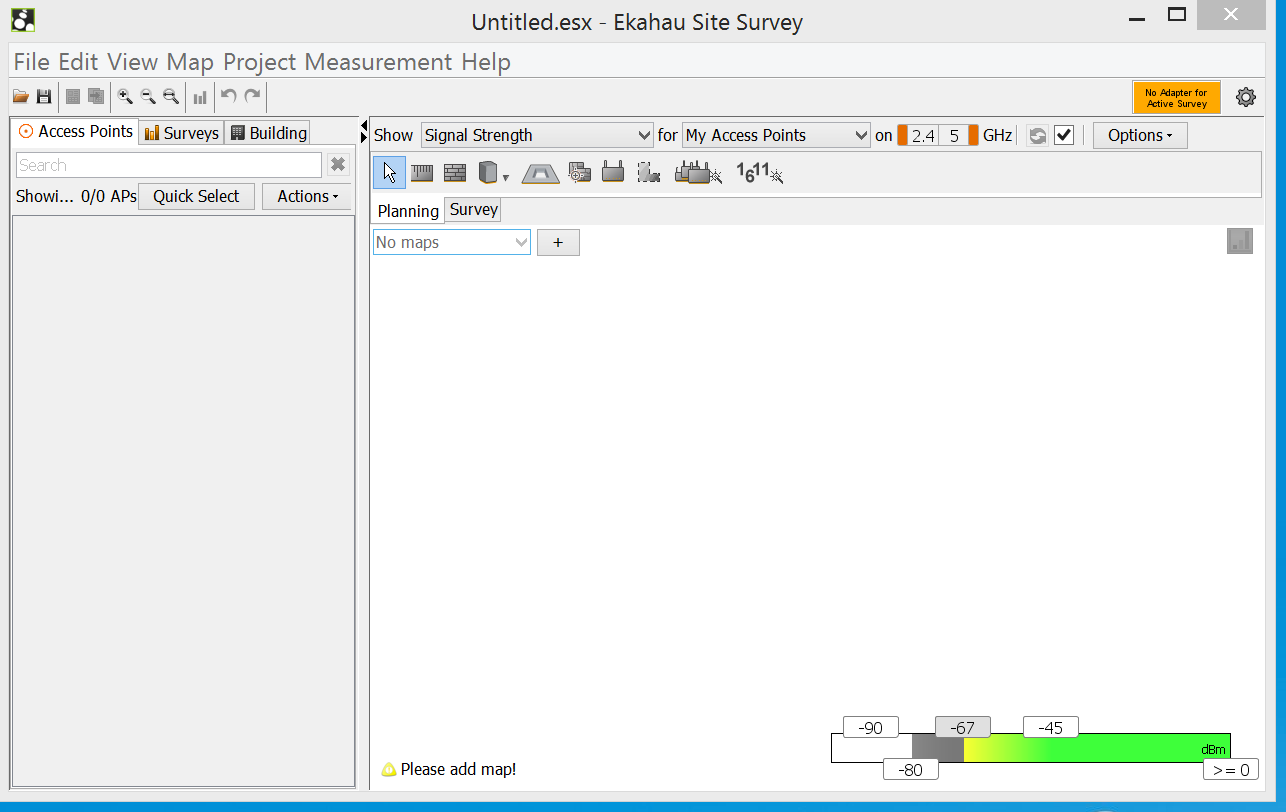
Task: Click the grey signal bars icon on map
Action: pyautogui.click(x=1240, y=241)
